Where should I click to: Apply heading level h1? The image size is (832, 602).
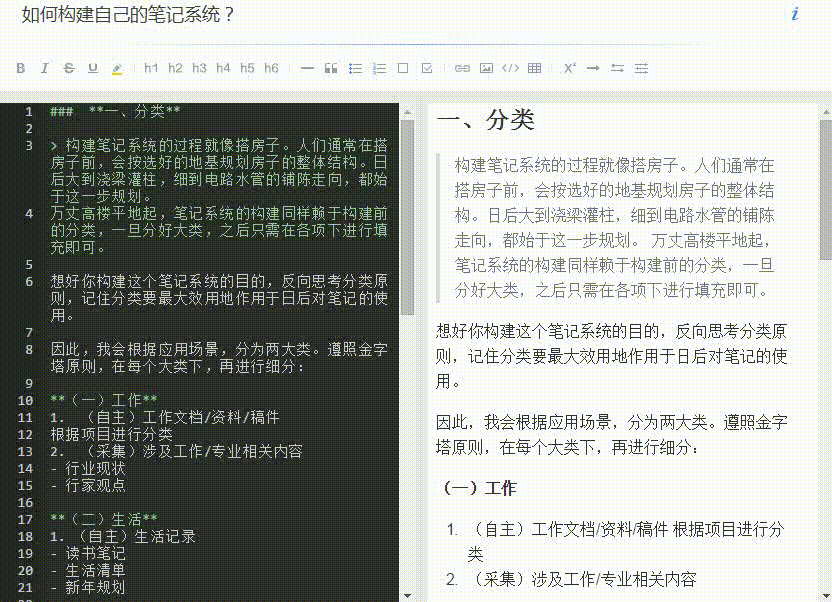[151, 68]
